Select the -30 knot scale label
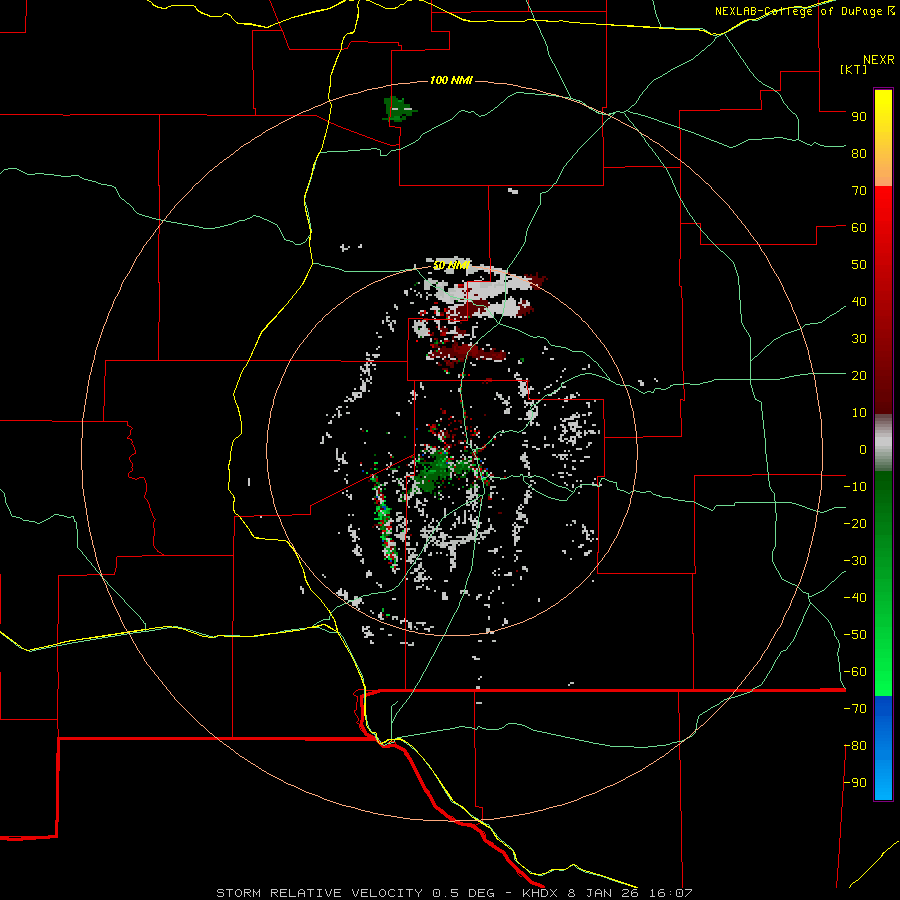 855,561
